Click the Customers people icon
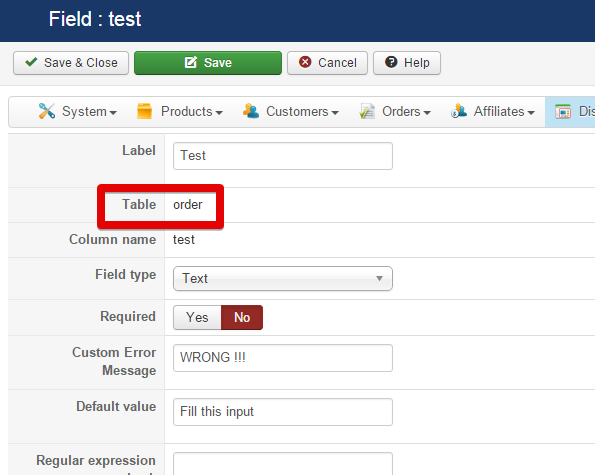 pos(251,111)
